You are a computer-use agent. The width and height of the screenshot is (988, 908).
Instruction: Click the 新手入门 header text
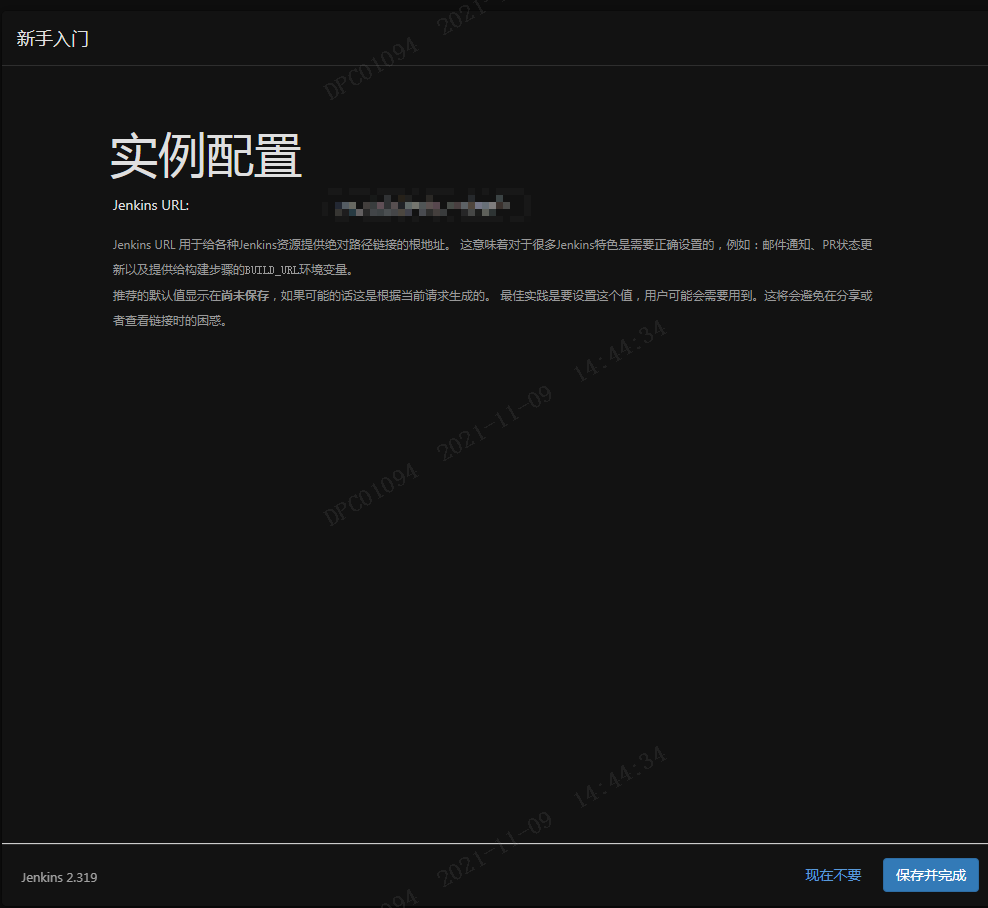coord(52,39)
